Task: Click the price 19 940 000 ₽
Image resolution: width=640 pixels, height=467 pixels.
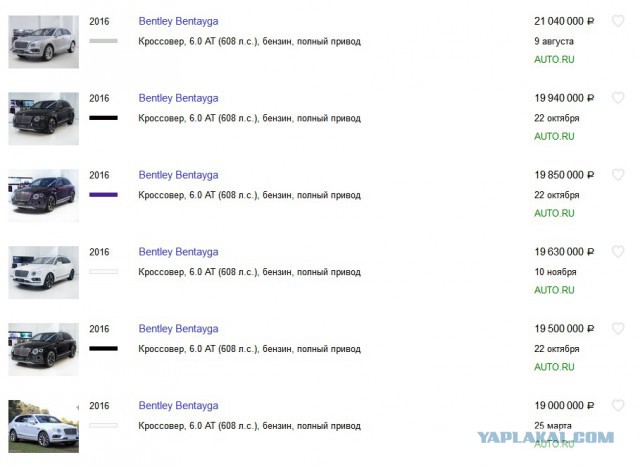Action: 564,98
